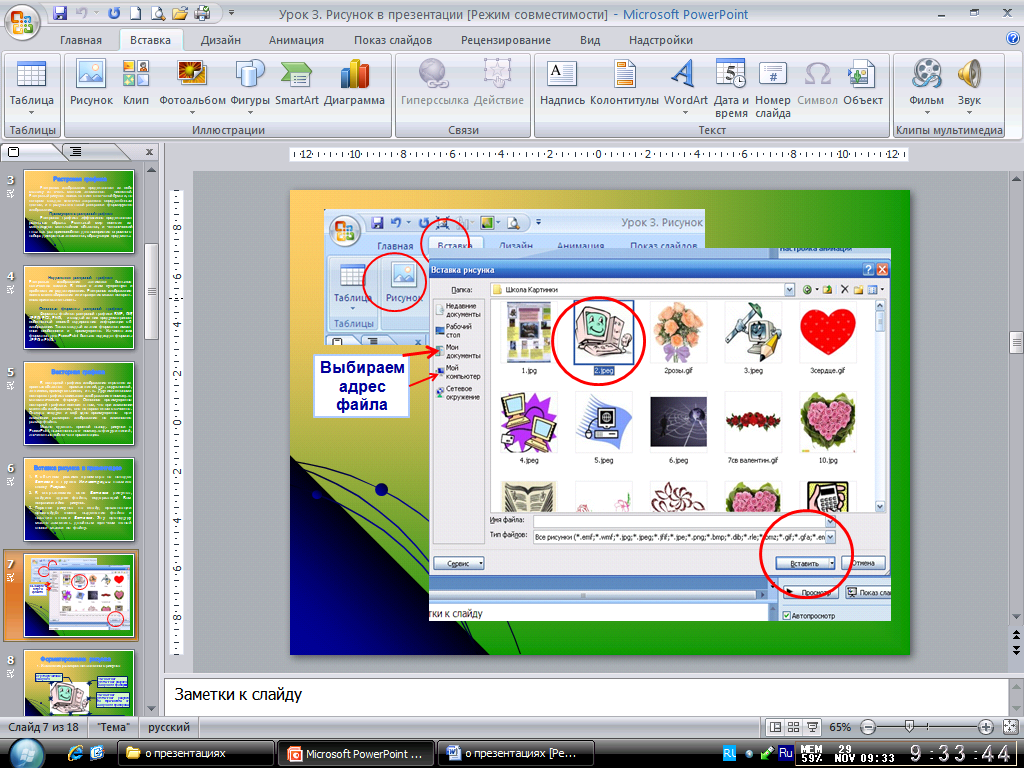Switch to Slide Sorter view in status bar

coord(793,727)
